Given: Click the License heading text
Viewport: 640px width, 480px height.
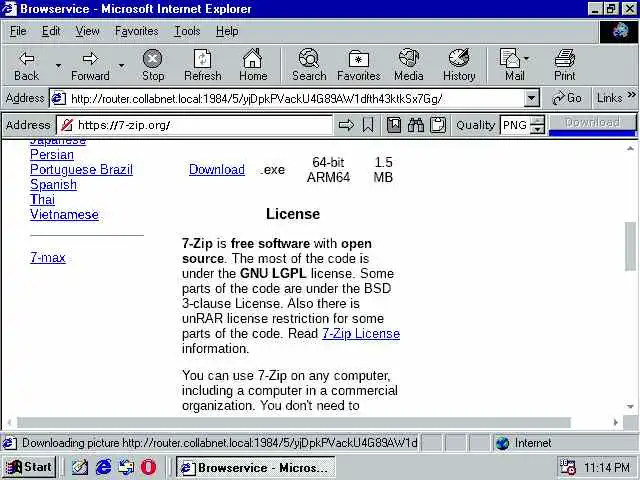Looking at the screenshot, I should coord(293,214).
